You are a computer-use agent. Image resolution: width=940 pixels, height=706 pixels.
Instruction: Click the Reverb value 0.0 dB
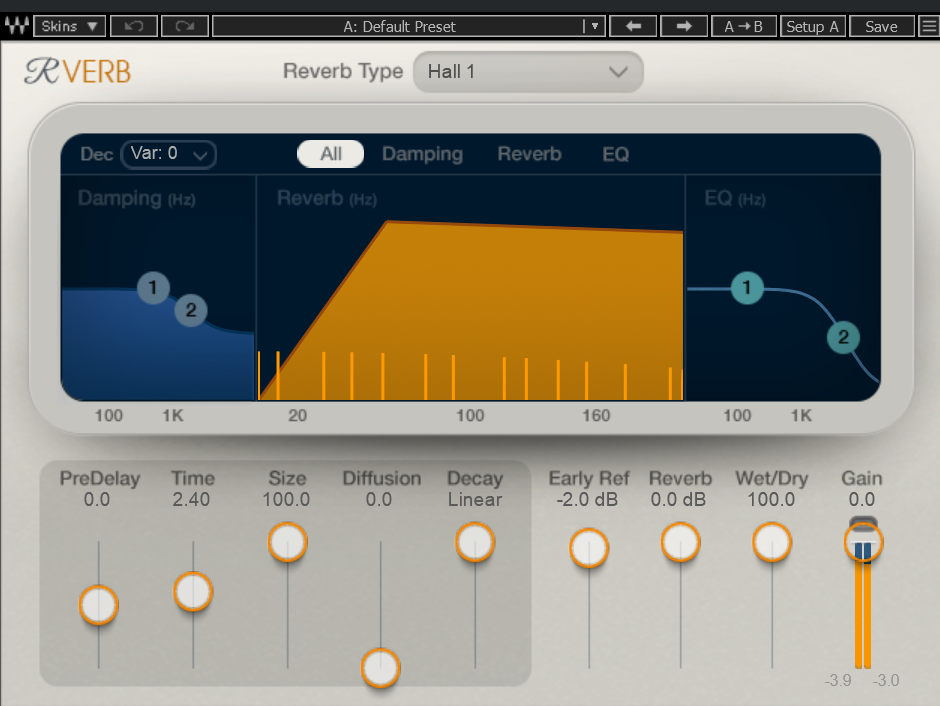[x=679, y=499]
